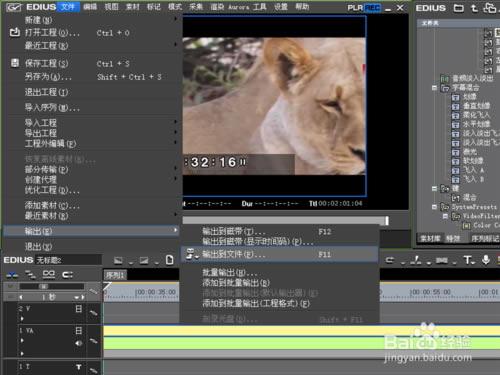Image resolution: width=500 pixels, height=375 pixels.
Task: Click the folder tree icon in effects panel header
Action: click(490, 8)
